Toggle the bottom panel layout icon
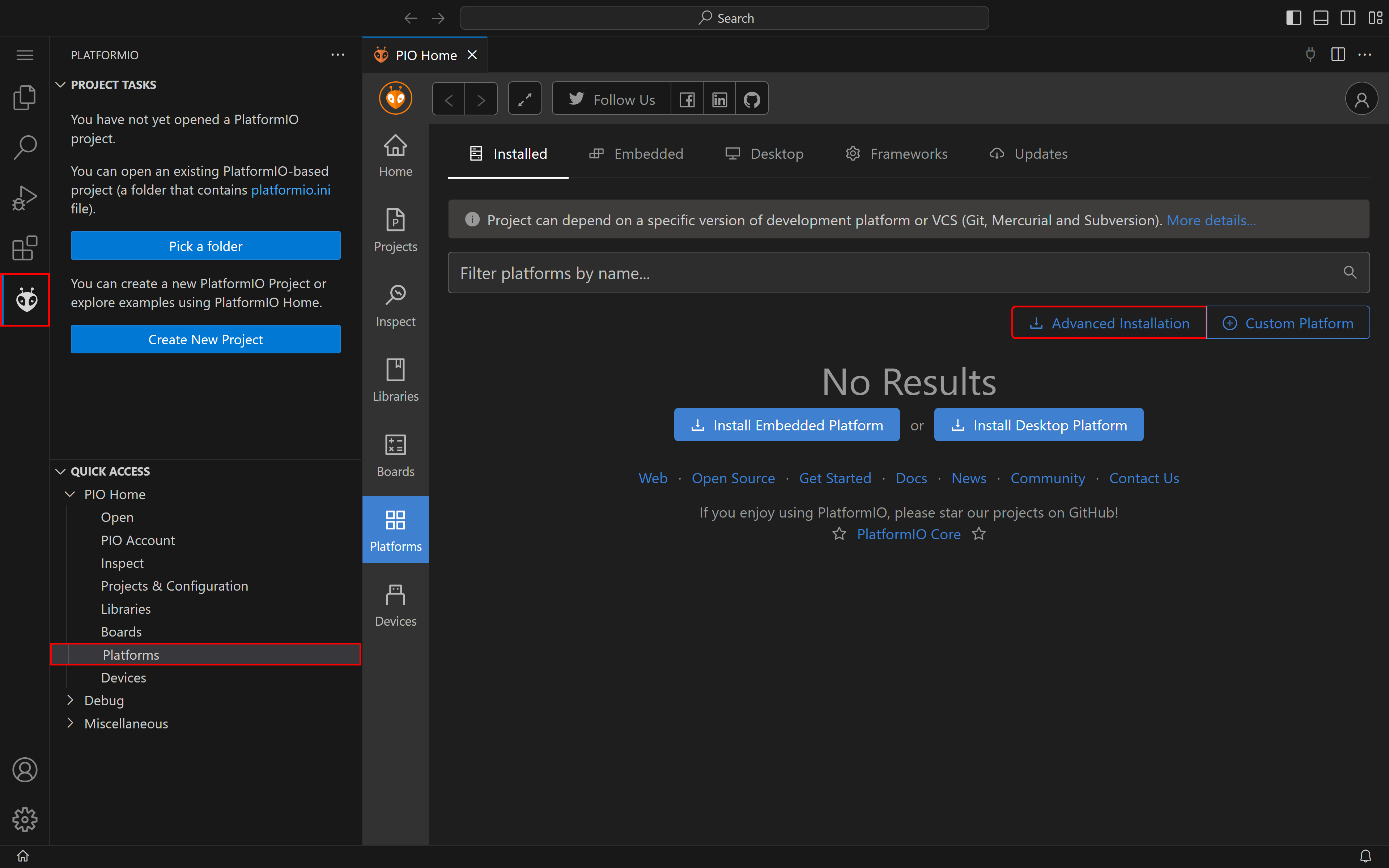This screenshot has height=868, width=1389. coord(1321,18)
